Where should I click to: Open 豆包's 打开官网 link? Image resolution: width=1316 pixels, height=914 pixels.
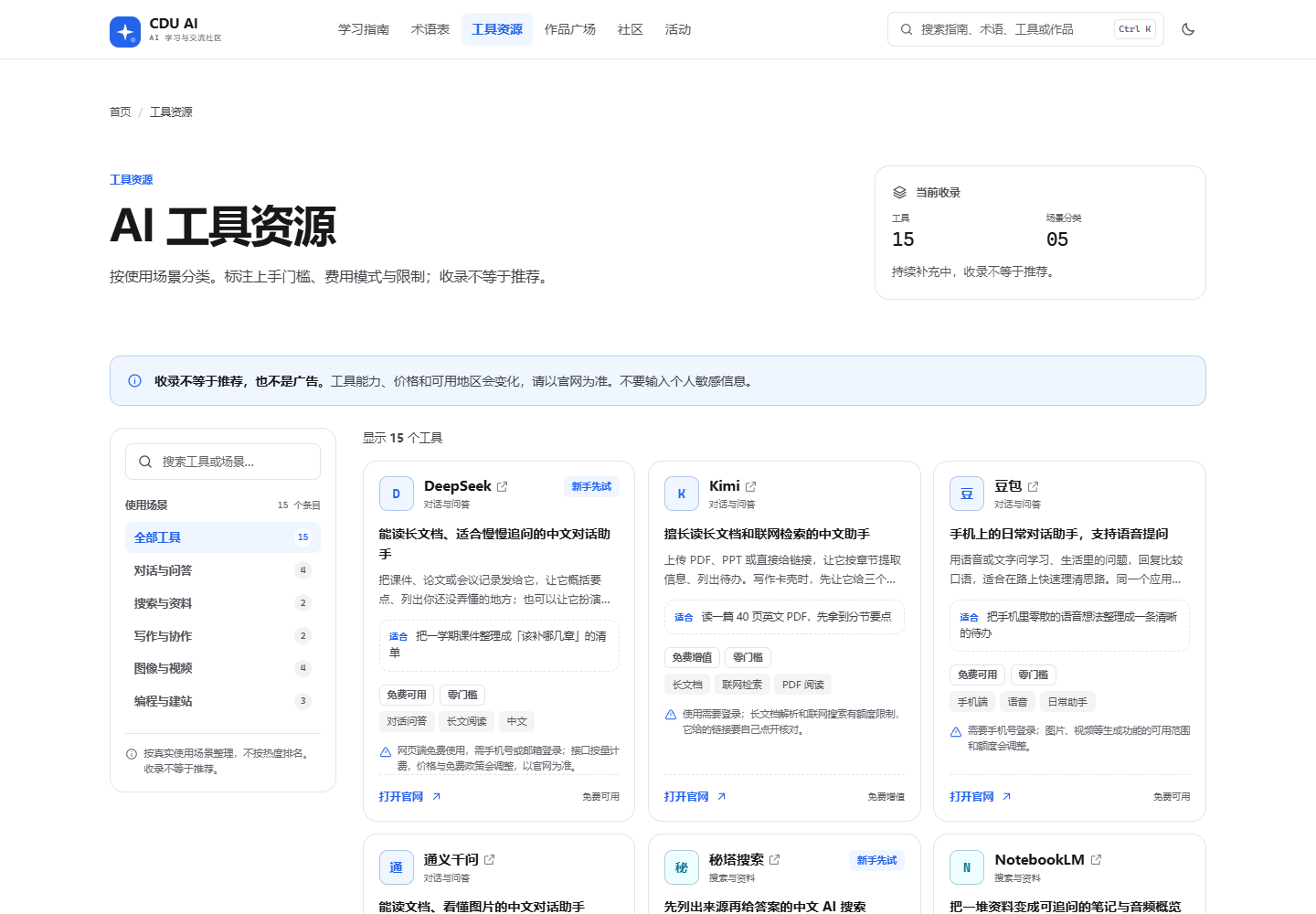click(x=981, y=797)
